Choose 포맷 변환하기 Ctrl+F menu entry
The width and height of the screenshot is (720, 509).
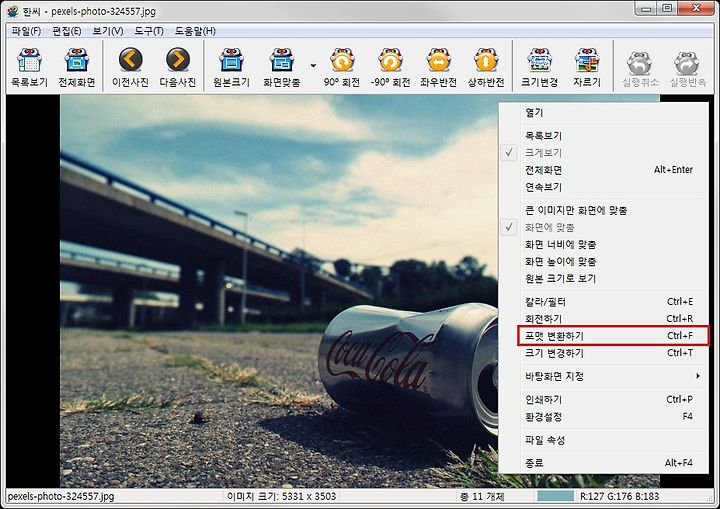point(604,336)
